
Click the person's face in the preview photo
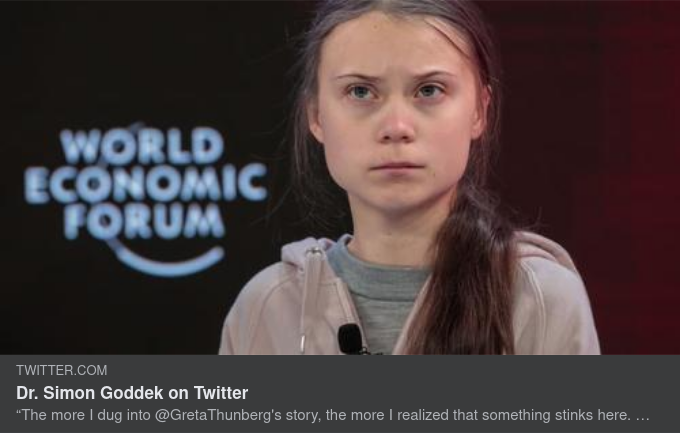[397, 113]
